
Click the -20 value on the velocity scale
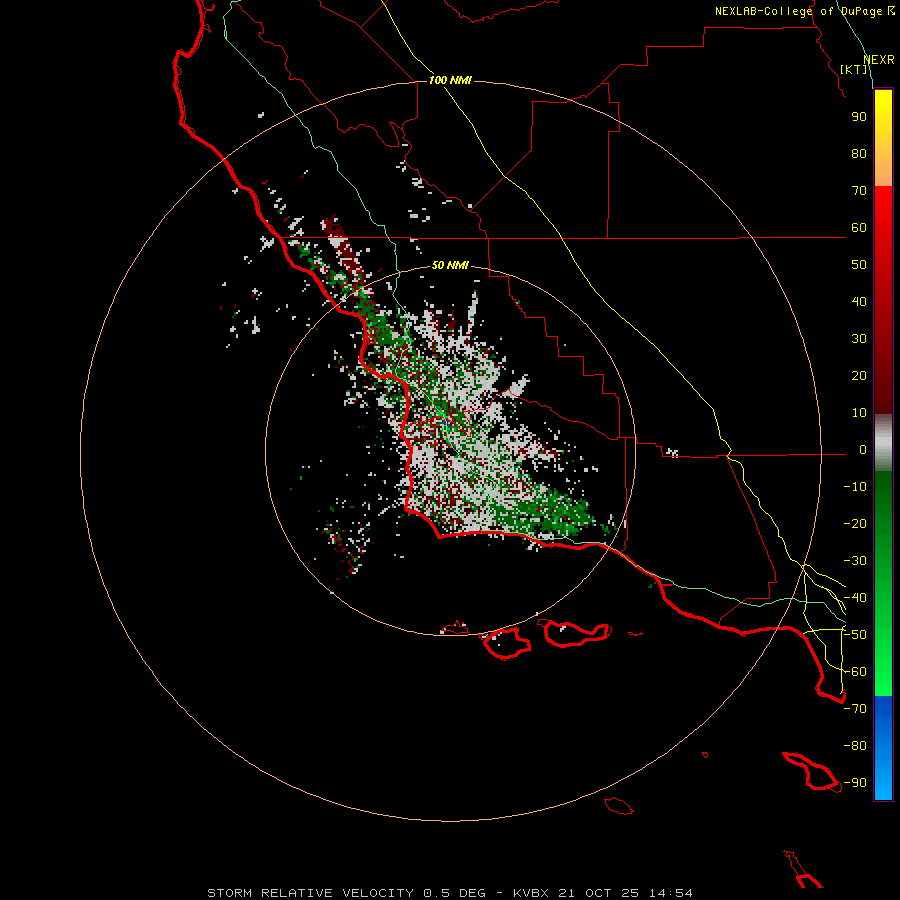tap(855, 524)
